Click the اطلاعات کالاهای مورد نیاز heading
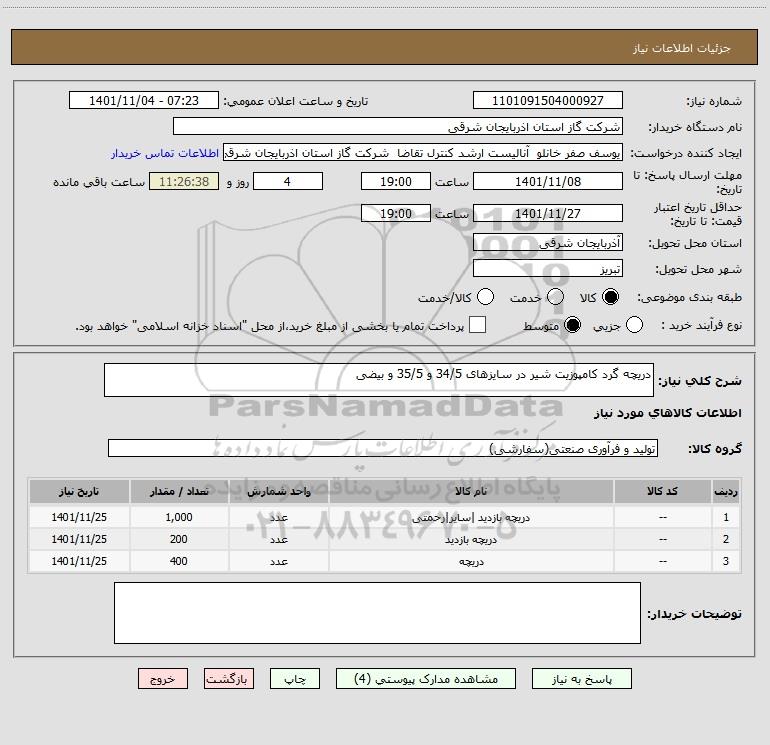770x745 pixels. (667, 413)
